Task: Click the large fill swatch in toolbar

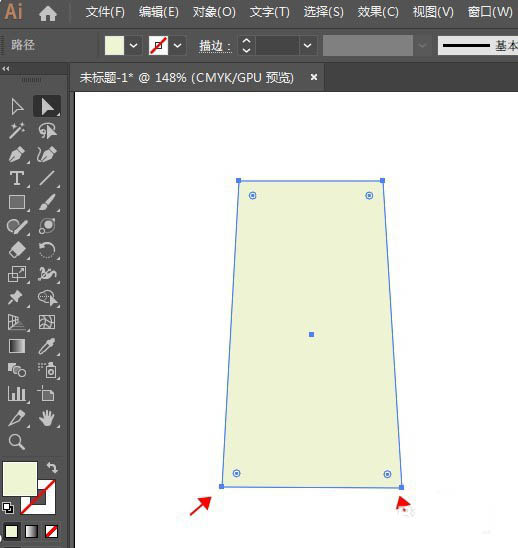Action: pyautogui.click(x=20, y=478)
